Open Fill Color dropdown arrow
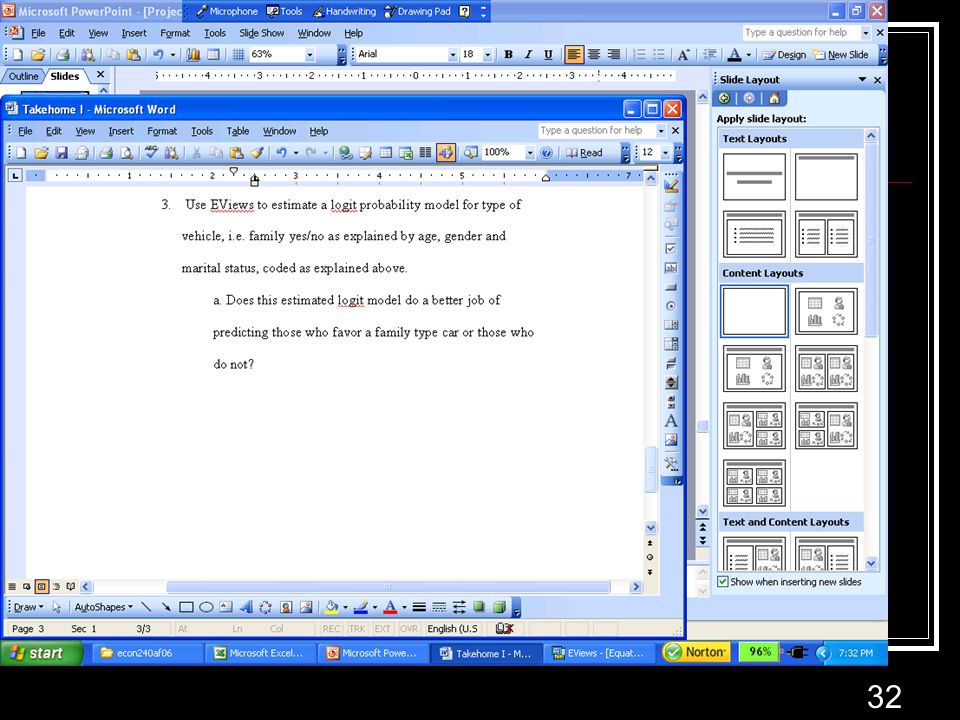Image resolution: width=960 pixels, height=720 pixels. [345, 607]
